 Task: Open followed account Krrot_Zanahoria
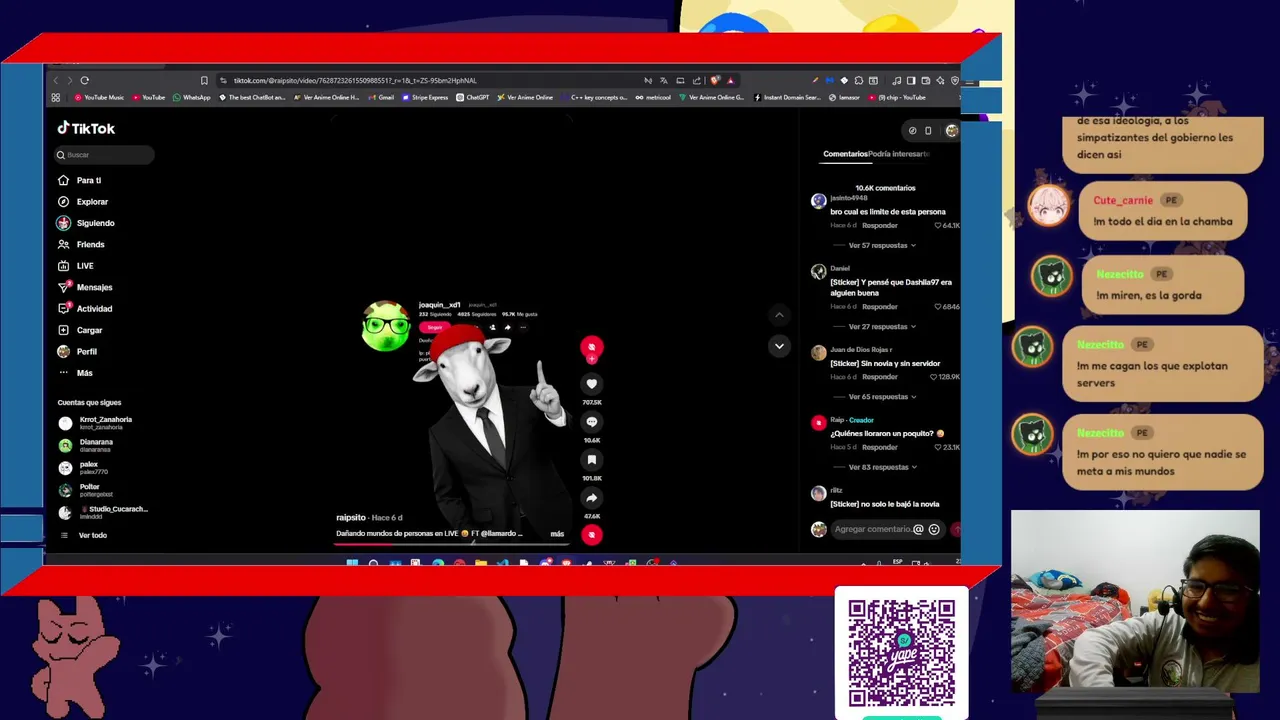[x=95, y=423]
